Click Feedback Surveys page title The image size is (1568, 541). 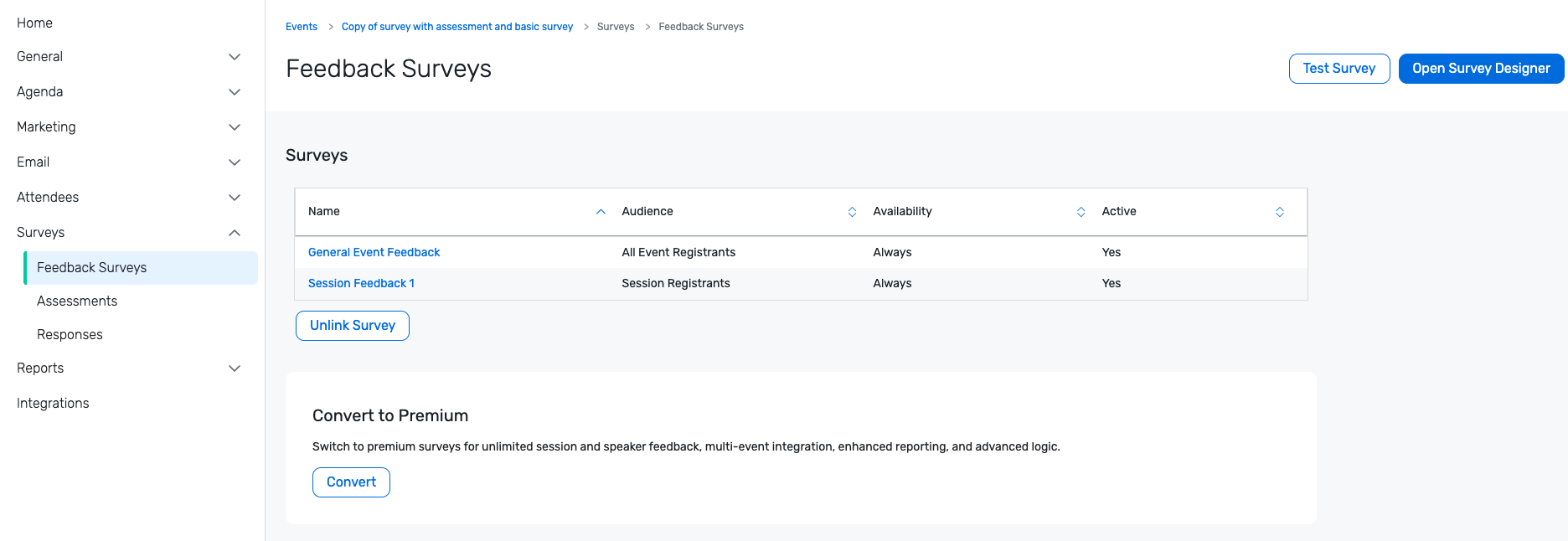click(389, 69)
